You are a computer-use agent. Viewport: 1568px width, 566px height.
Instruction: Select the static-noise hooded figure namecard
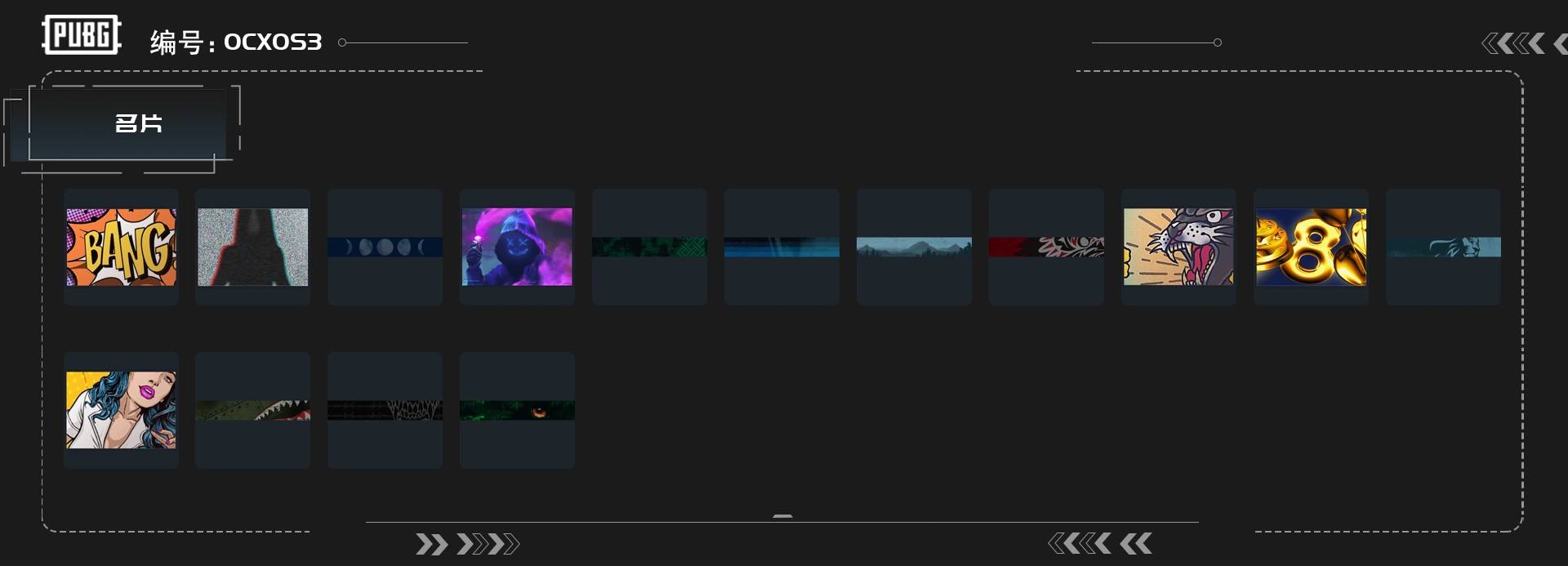(253, 247)
